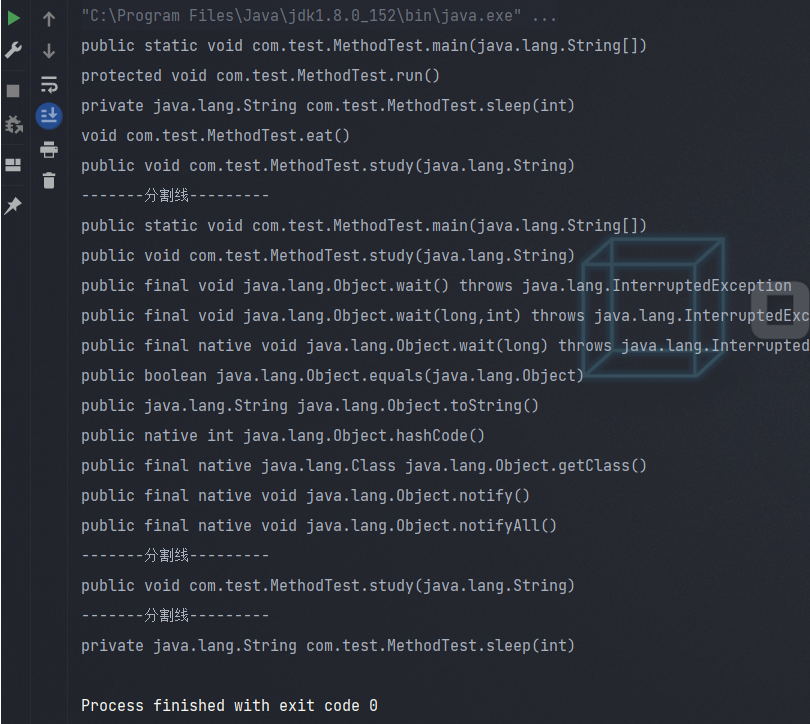
Task: Click the Object.toString() output line
Action: pos(309,406)
